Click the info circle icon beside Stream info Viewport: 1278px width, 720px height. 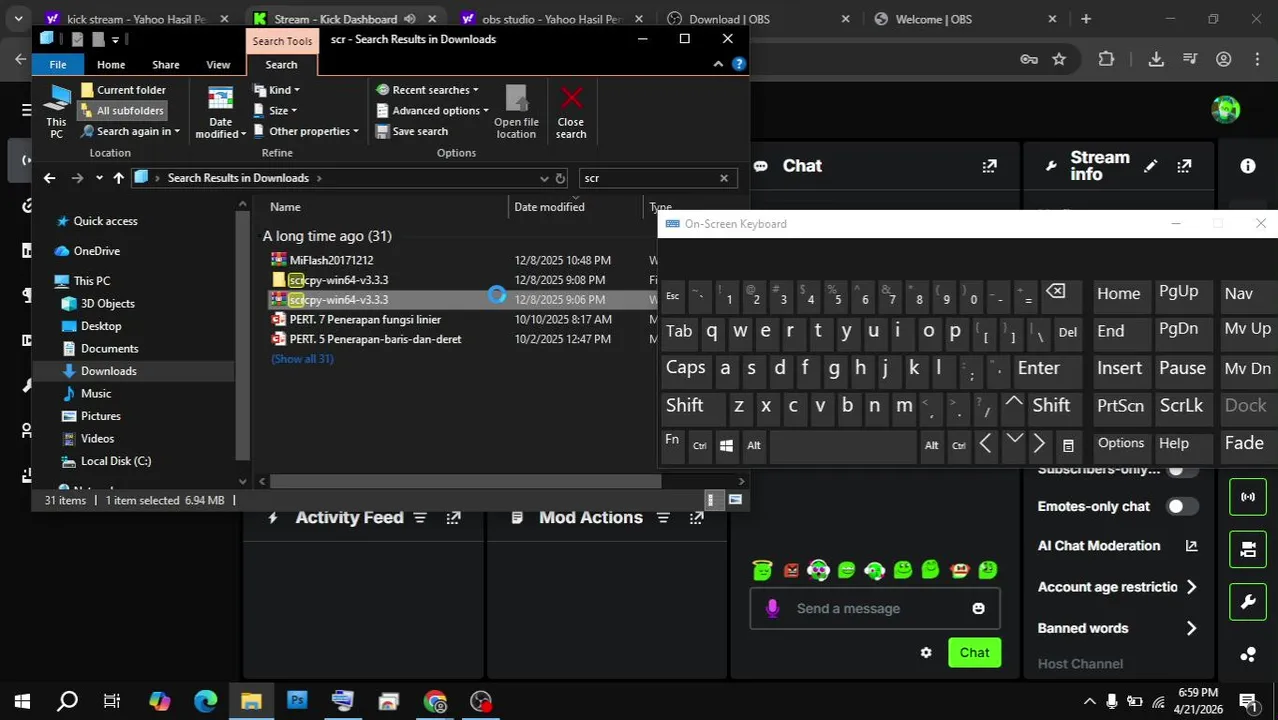click(1248, 166)
